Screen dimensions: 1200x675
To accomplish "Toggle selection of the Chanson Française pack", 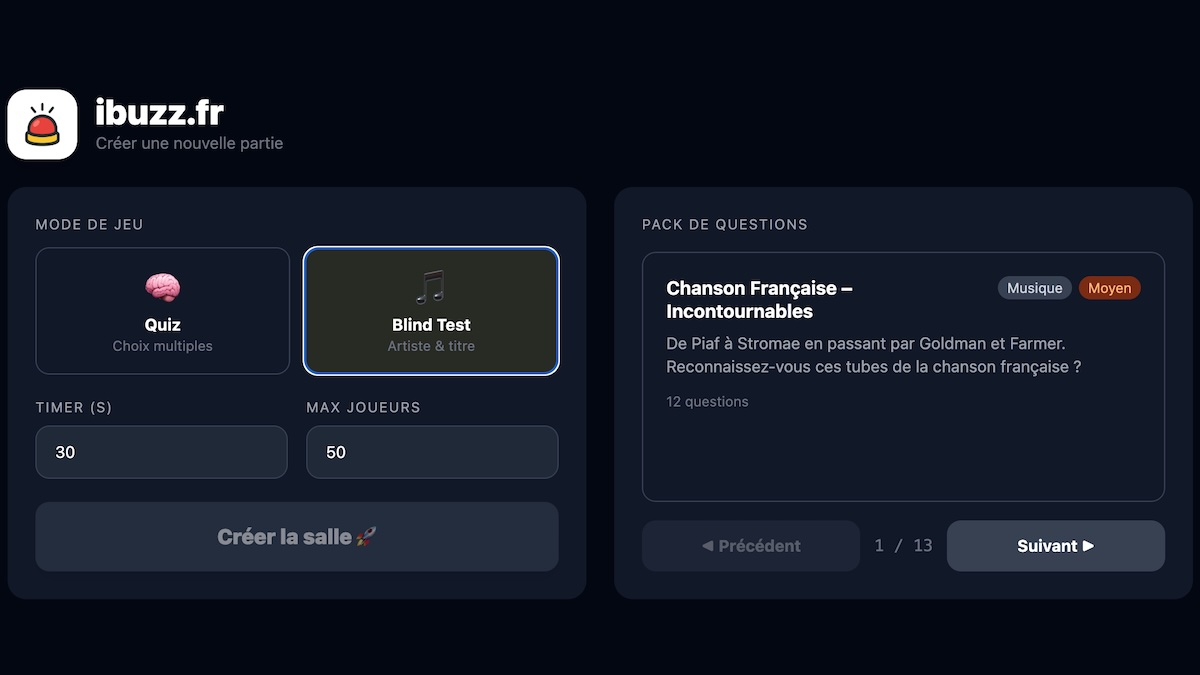I will click(x=903, y=377).
